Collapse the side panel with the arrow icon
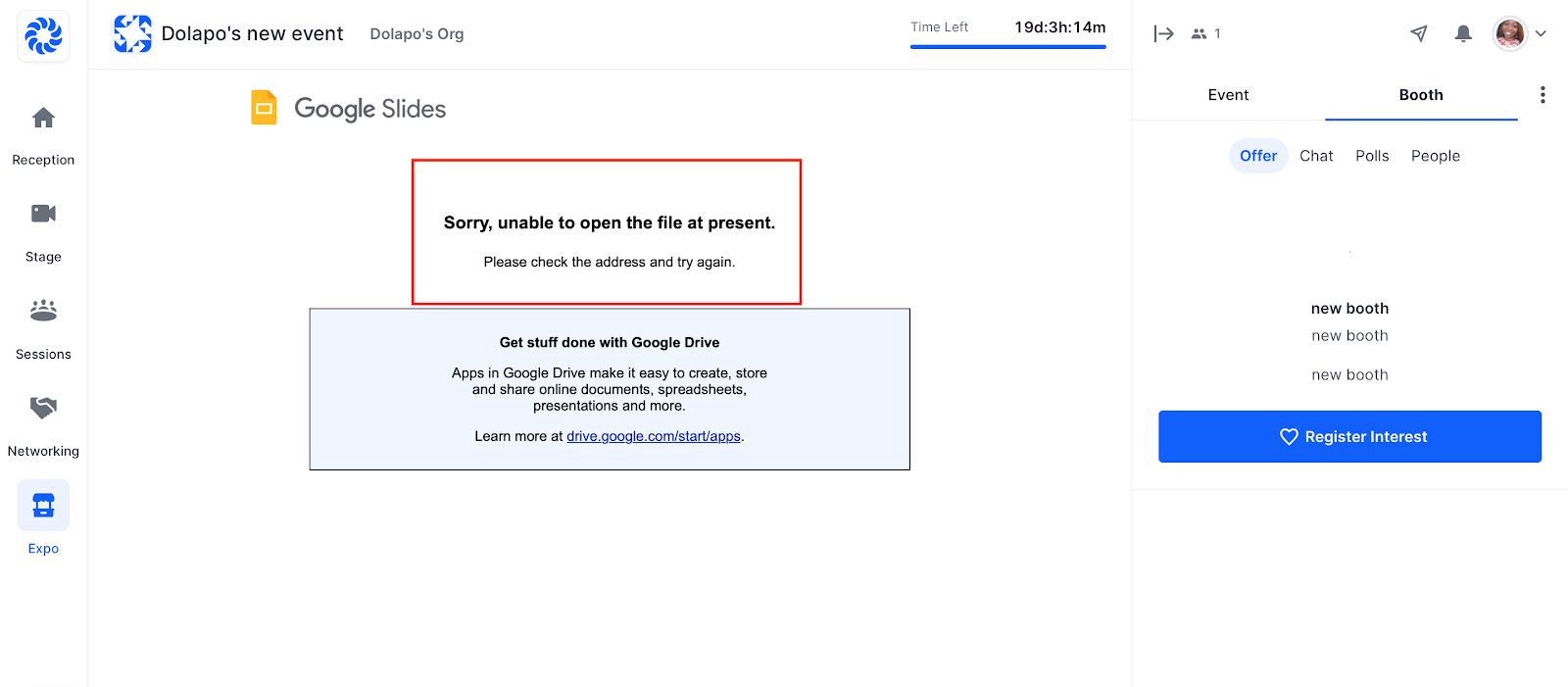 (x=1163, y=33)
